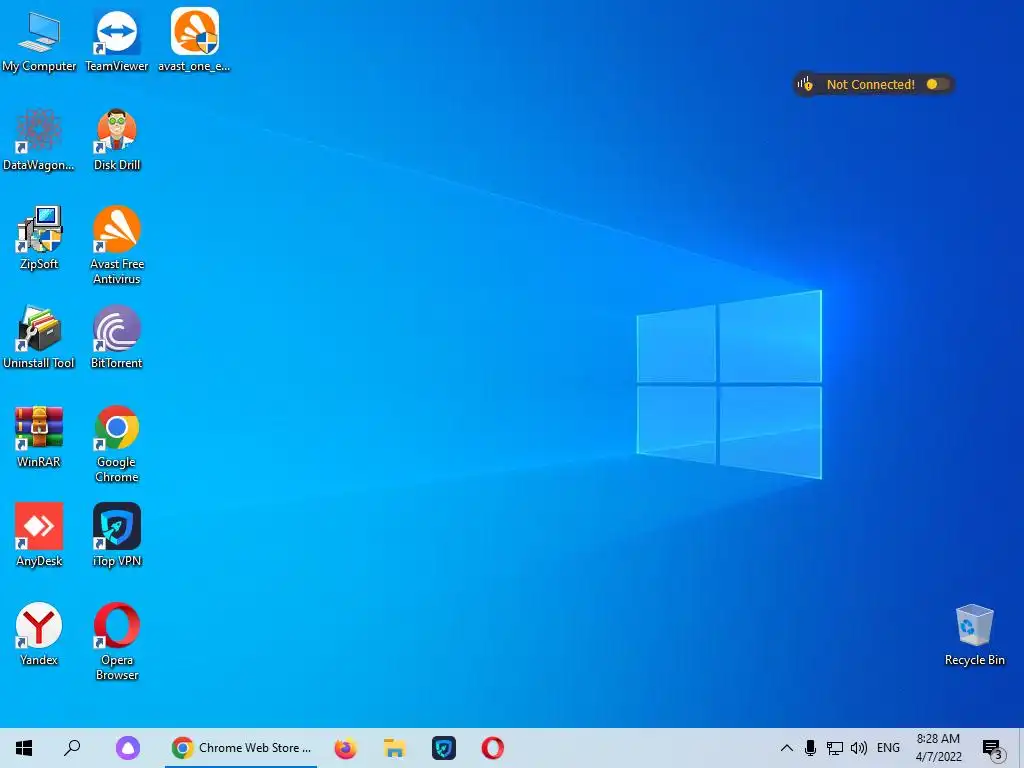Switch to Chrome Web Store taskbar window

click(x=241, y=748)
